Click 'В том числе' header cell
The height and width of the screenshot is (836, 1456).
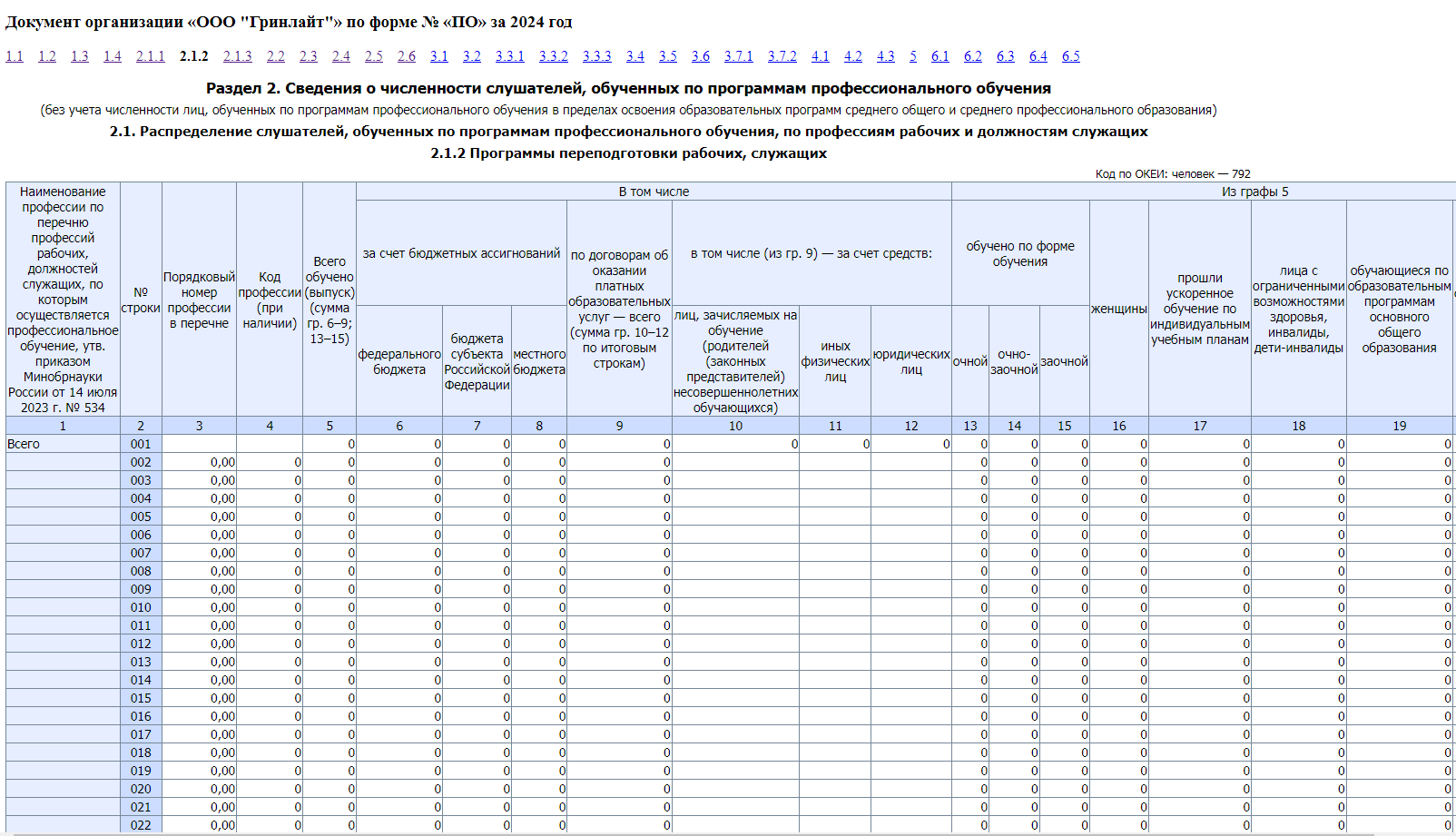(654, 192)
